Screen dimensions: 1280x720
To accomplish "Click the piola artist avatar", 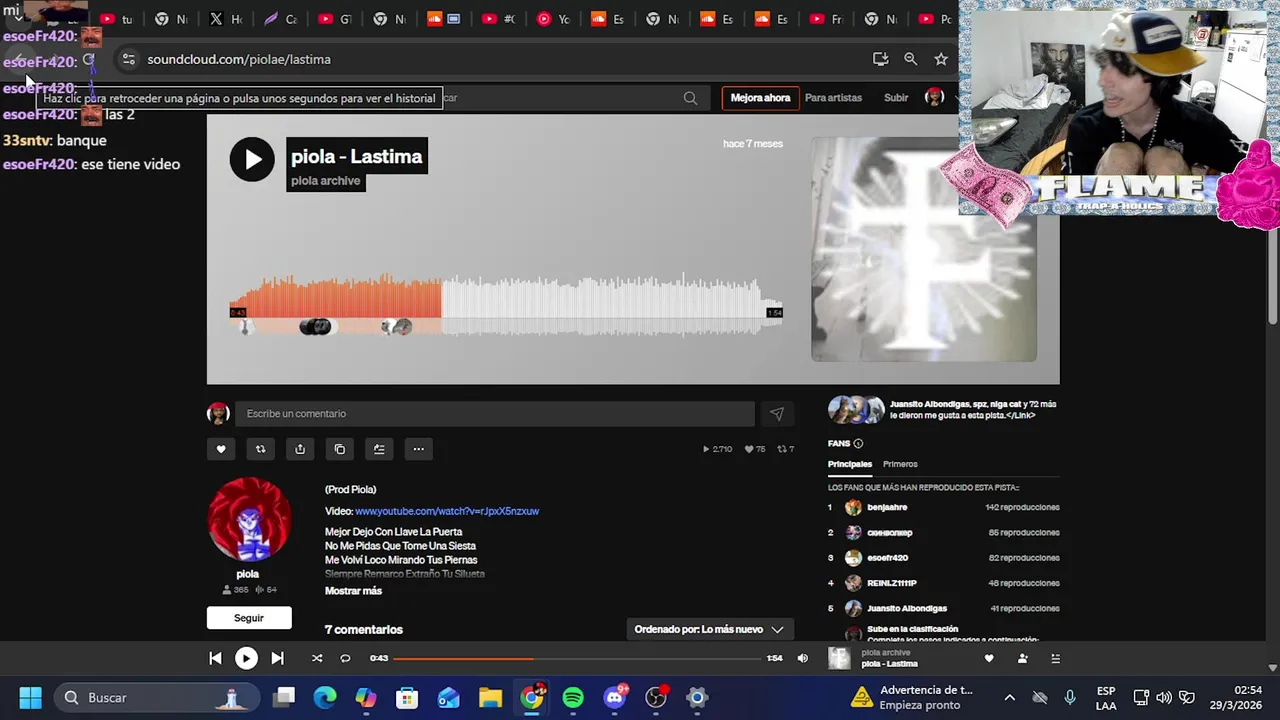I will 249,519.
